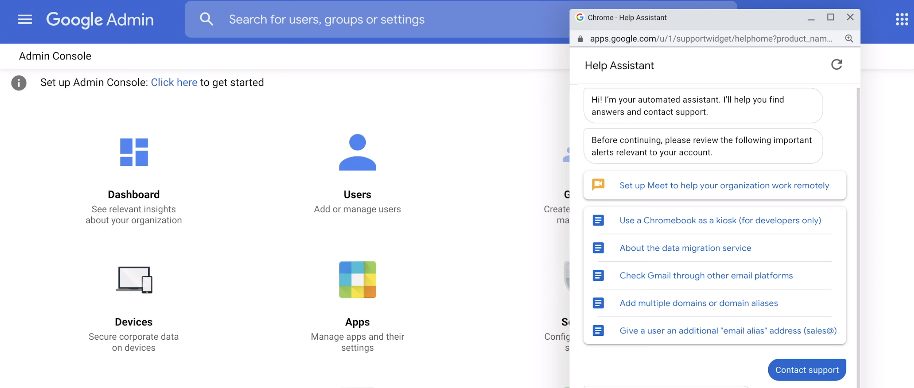The height and width of the screenshot is (388, 914).
Task: Click the Contact support button
Action: tap(807, 370)
